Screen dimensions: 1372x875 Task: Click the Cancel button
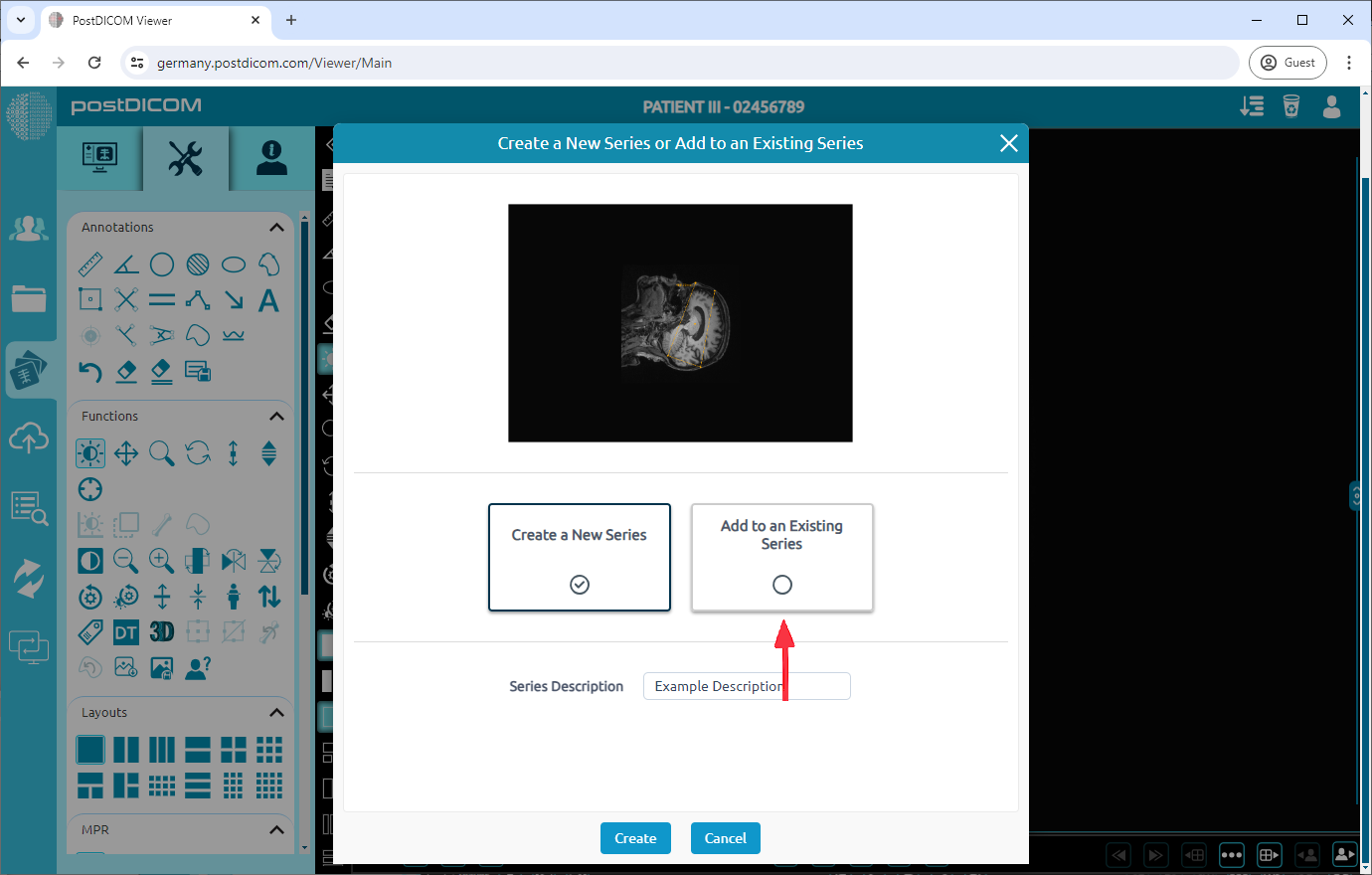(x=726, y=838)
